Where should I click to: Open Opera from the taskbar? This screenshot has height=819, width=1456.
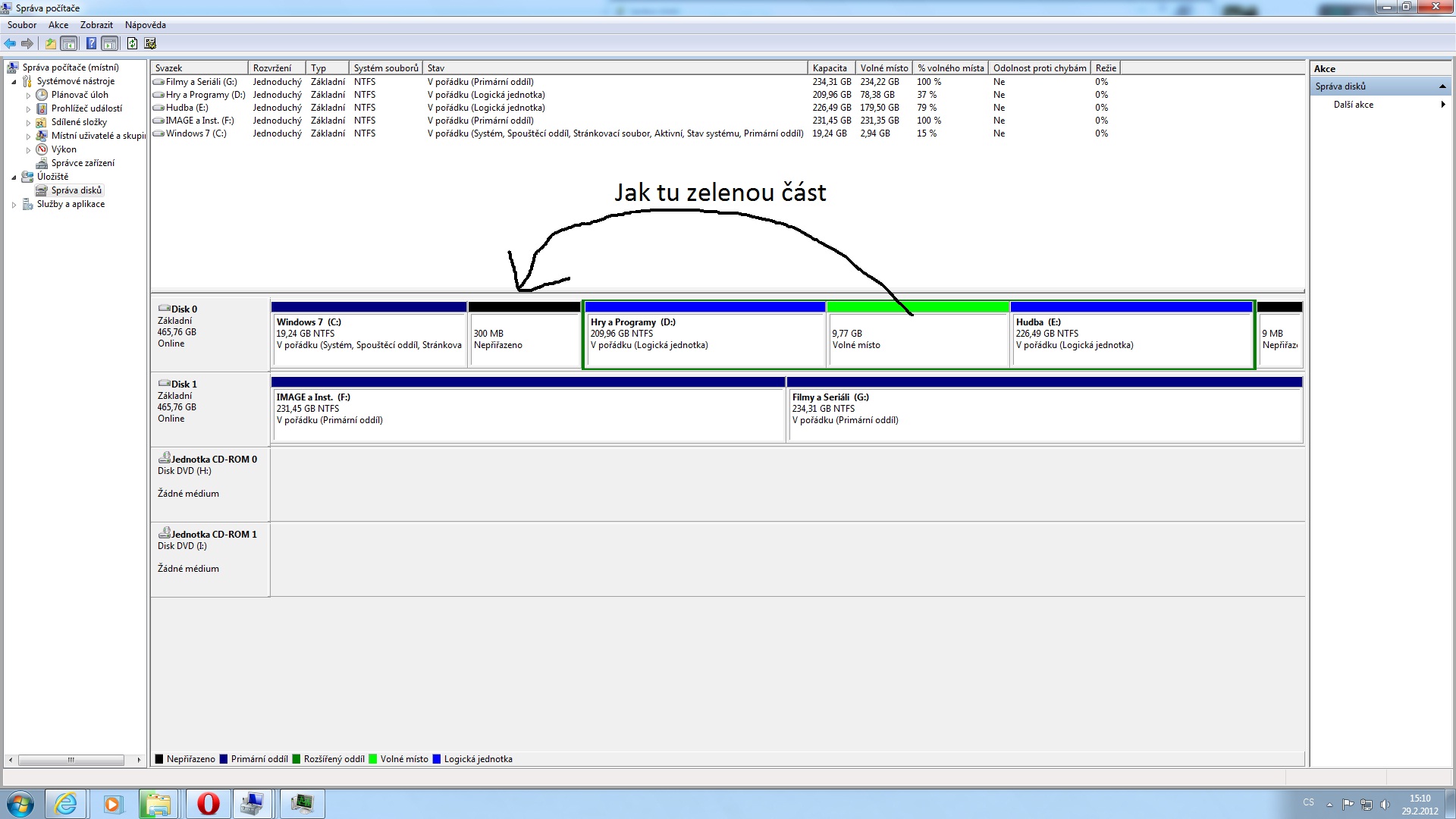click(x=208, y=804)
